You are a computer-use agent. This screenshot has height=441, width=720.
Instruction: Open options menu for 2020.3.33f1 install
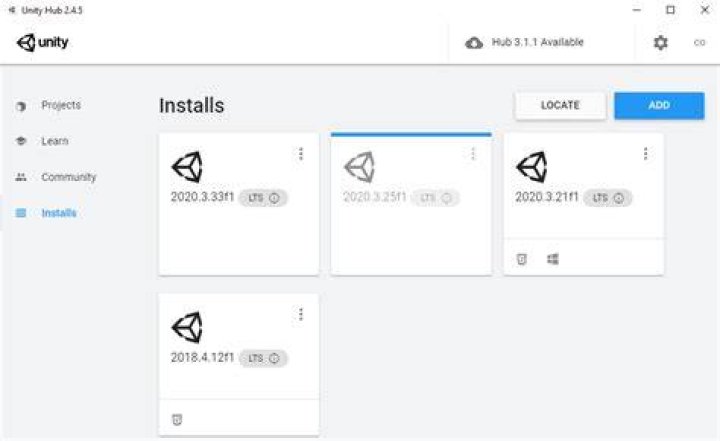[x=301, y=154]
